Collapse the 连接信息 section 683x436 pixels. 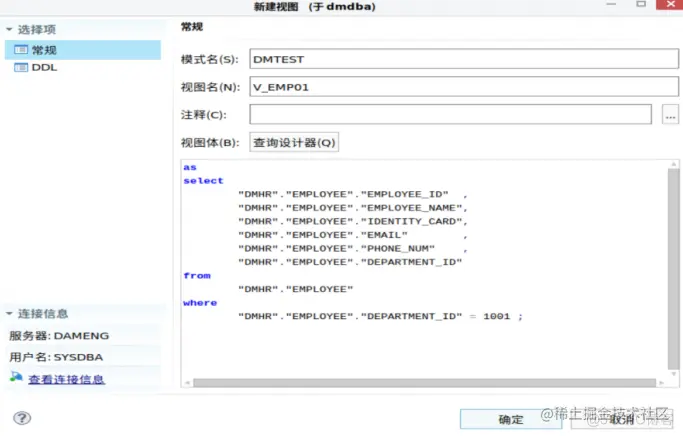pos(9,314)
